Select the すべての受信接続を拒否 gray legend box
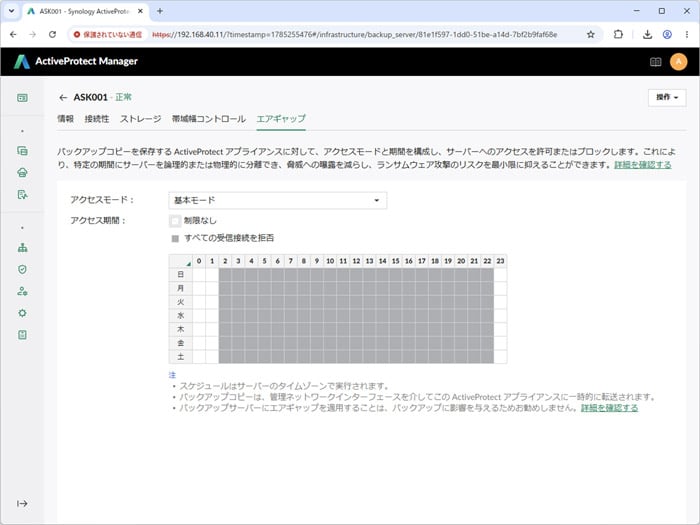The image size is (700, 525). pyautogui.click(x=175, y=239)
